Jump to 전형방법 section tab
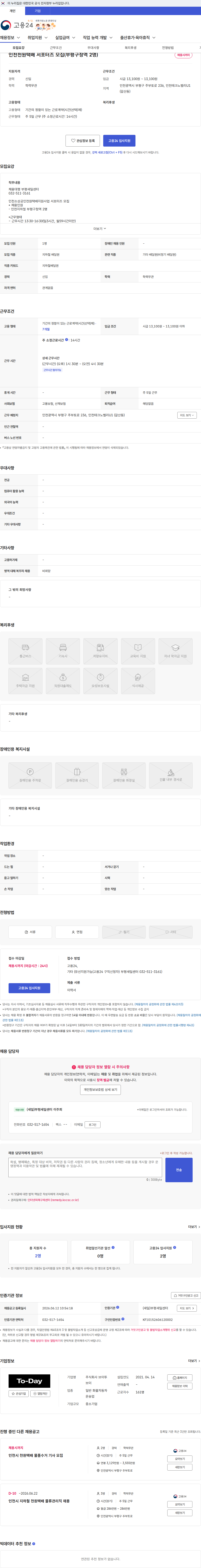The width and height of the screenshot is (201, 1568). tap(167, 47)
